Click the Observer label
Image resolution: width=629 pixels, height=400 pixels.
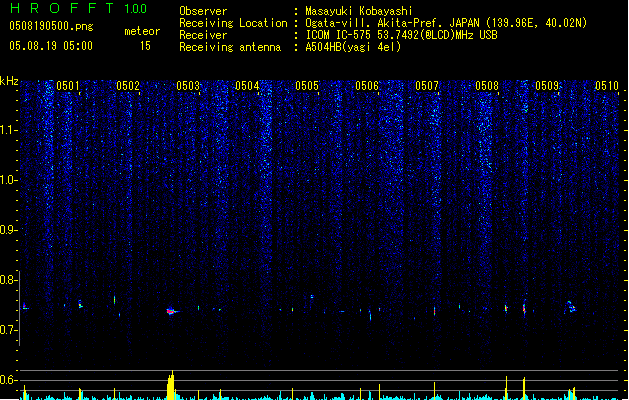tap(203, 11)
